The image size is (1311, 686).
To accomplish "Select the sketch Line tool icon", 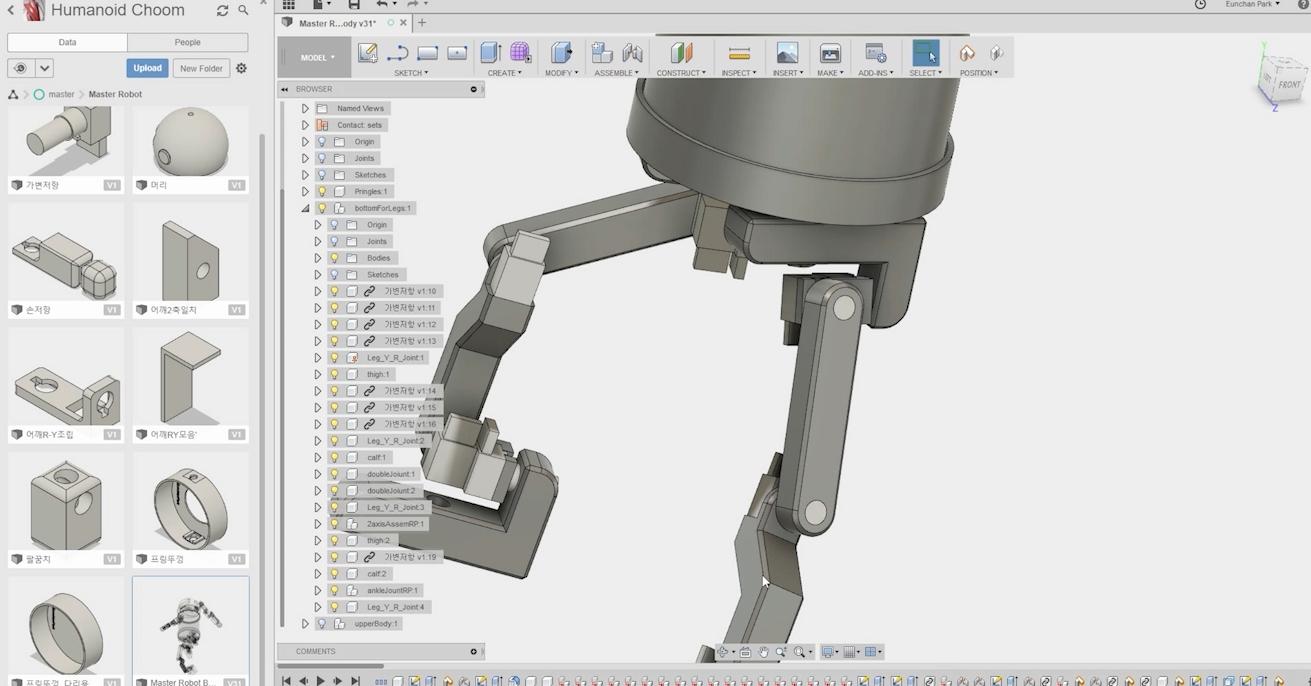I will coord(398,53).
